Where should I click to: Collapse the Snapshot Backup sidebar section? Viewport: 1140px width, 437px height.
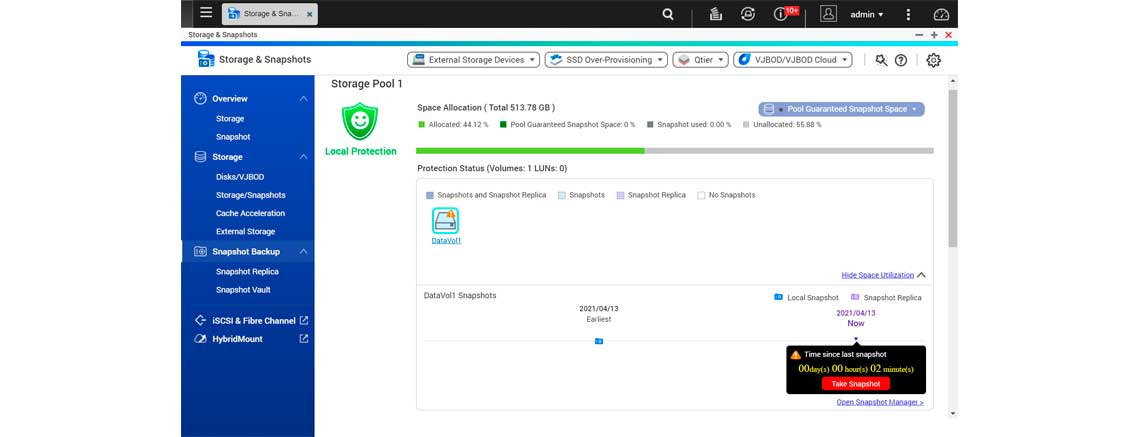click(304, 252)
